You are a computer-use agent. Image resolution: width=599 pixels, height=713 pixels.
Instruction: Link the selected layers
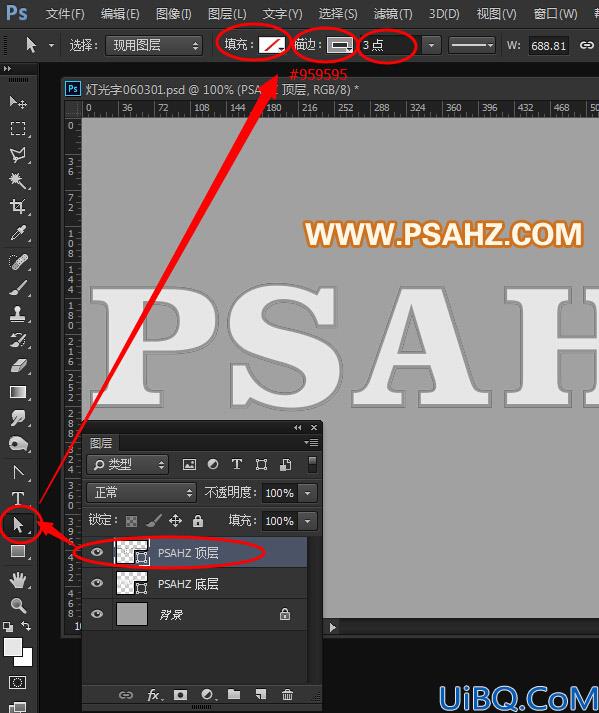(x=126, y=695)
